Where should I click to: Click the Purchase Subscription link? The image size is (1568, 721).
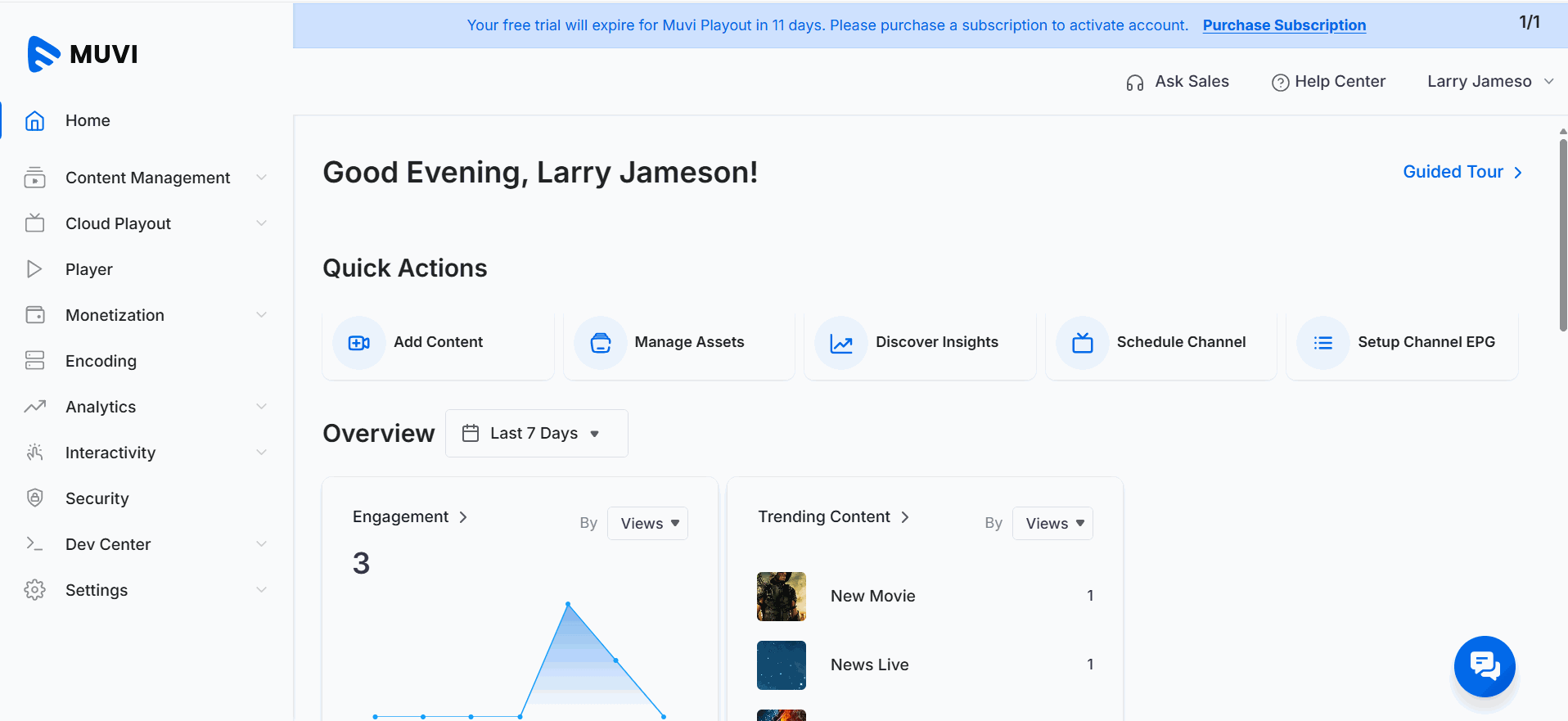(1284, 25)
